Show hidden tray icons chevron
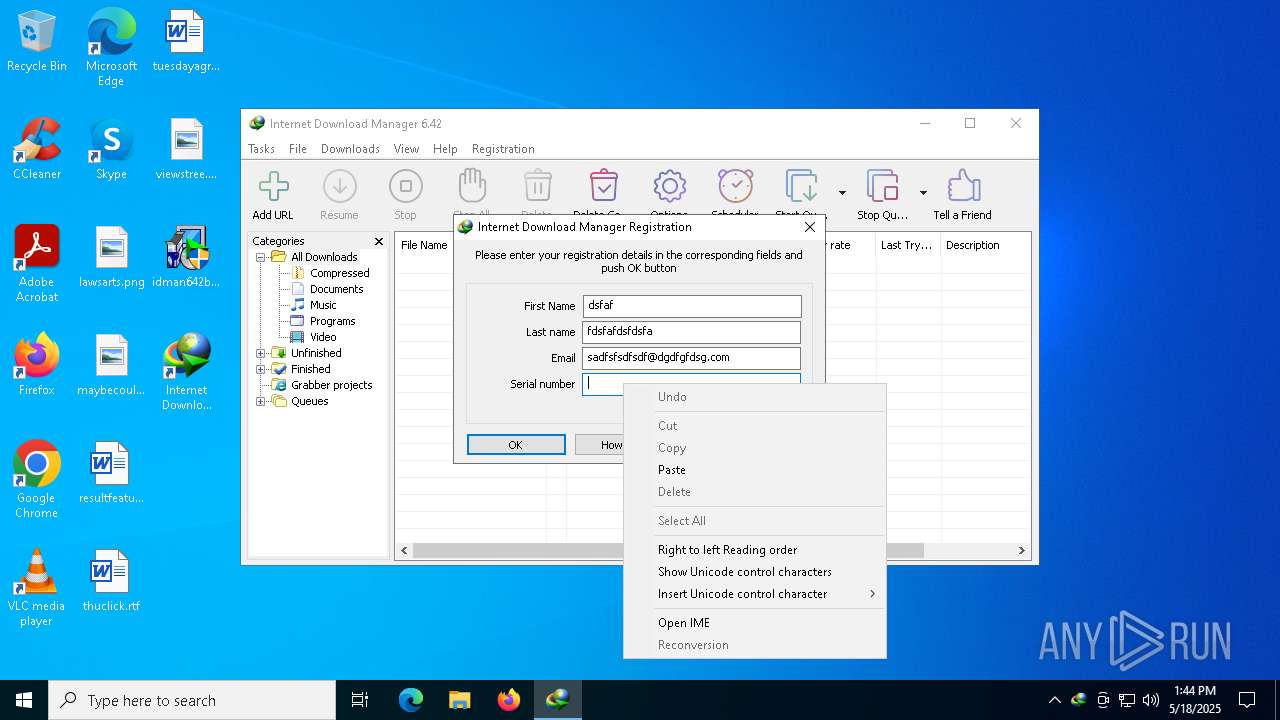Image resolution: width=1280 pixels, height=720 pixels. click(x=1054, y=700)
